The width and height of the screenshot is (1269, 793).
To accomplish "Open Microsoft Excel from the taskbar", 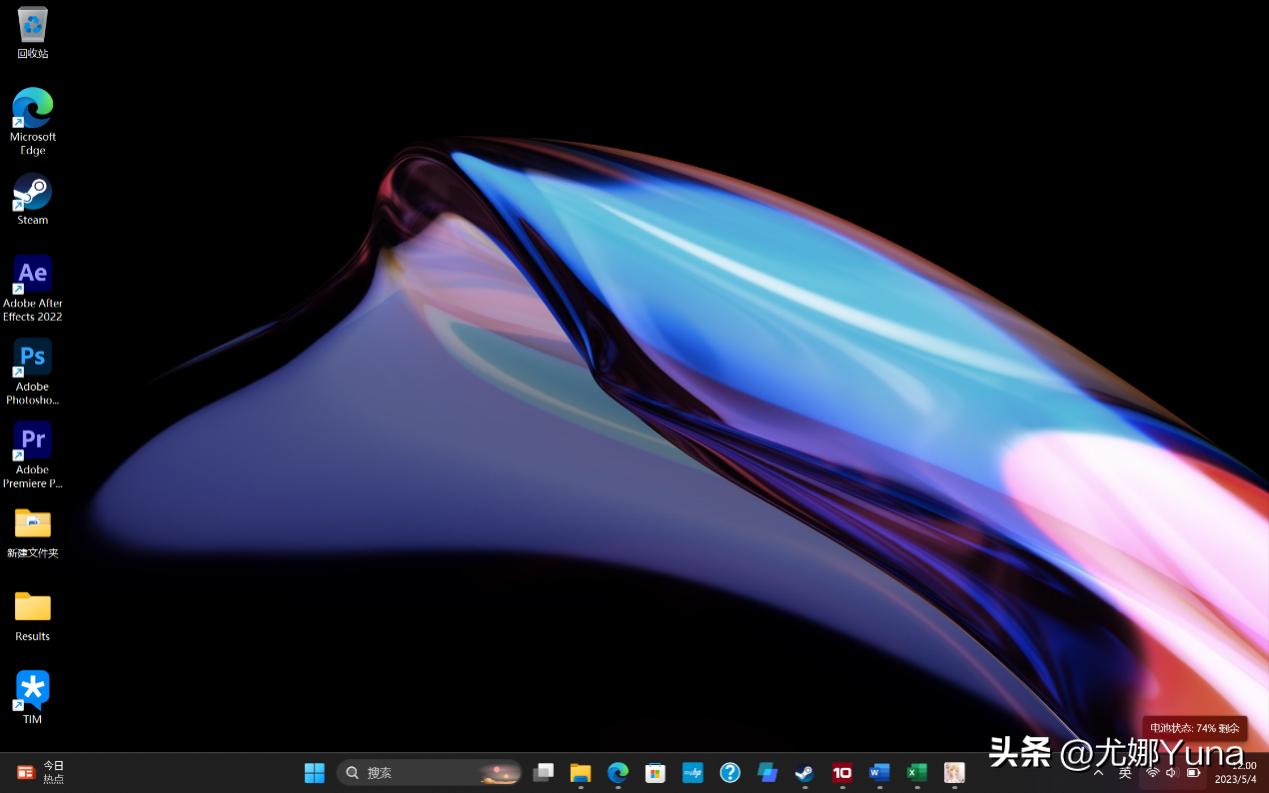I will tap(916, 772).
